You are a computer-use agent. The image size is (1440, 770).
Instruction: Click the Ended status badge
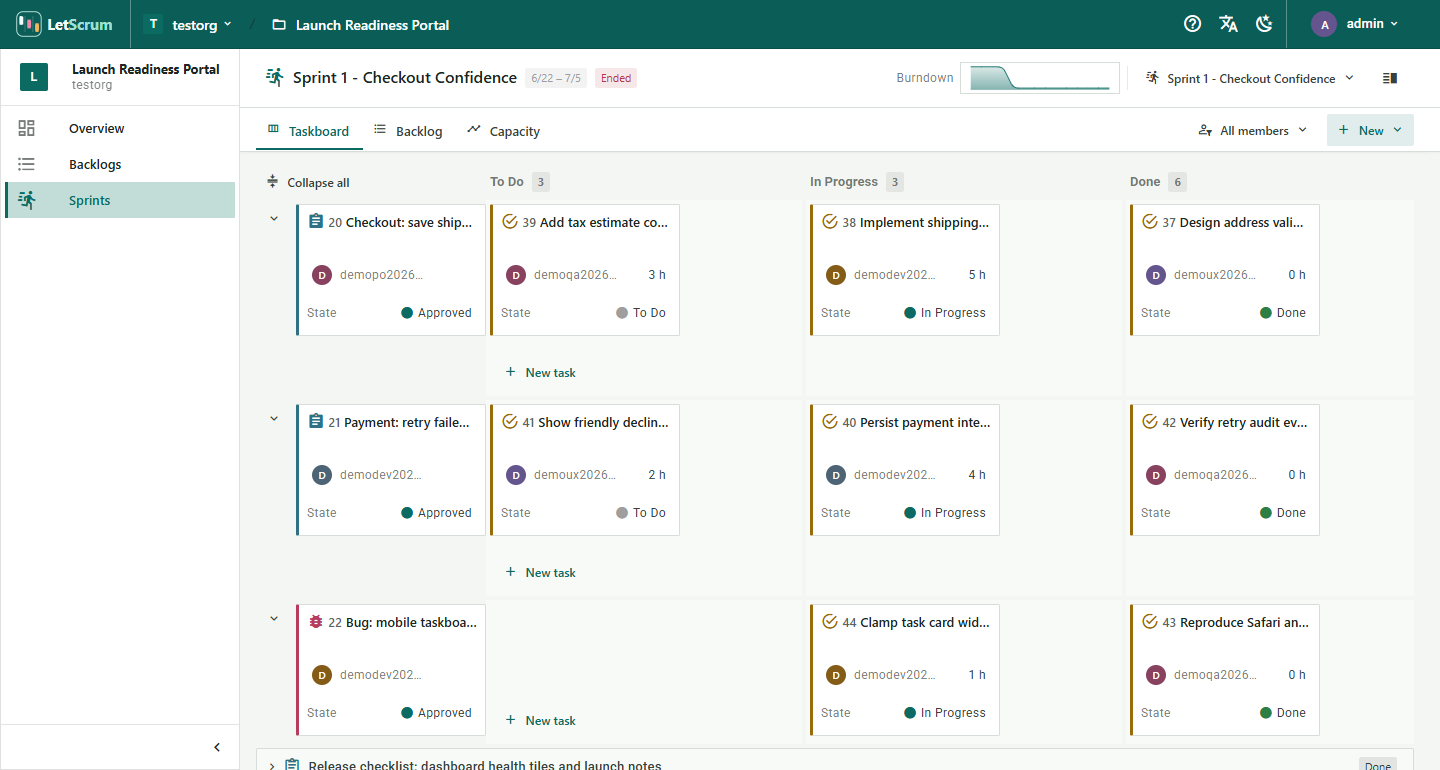tap(616, 78)
